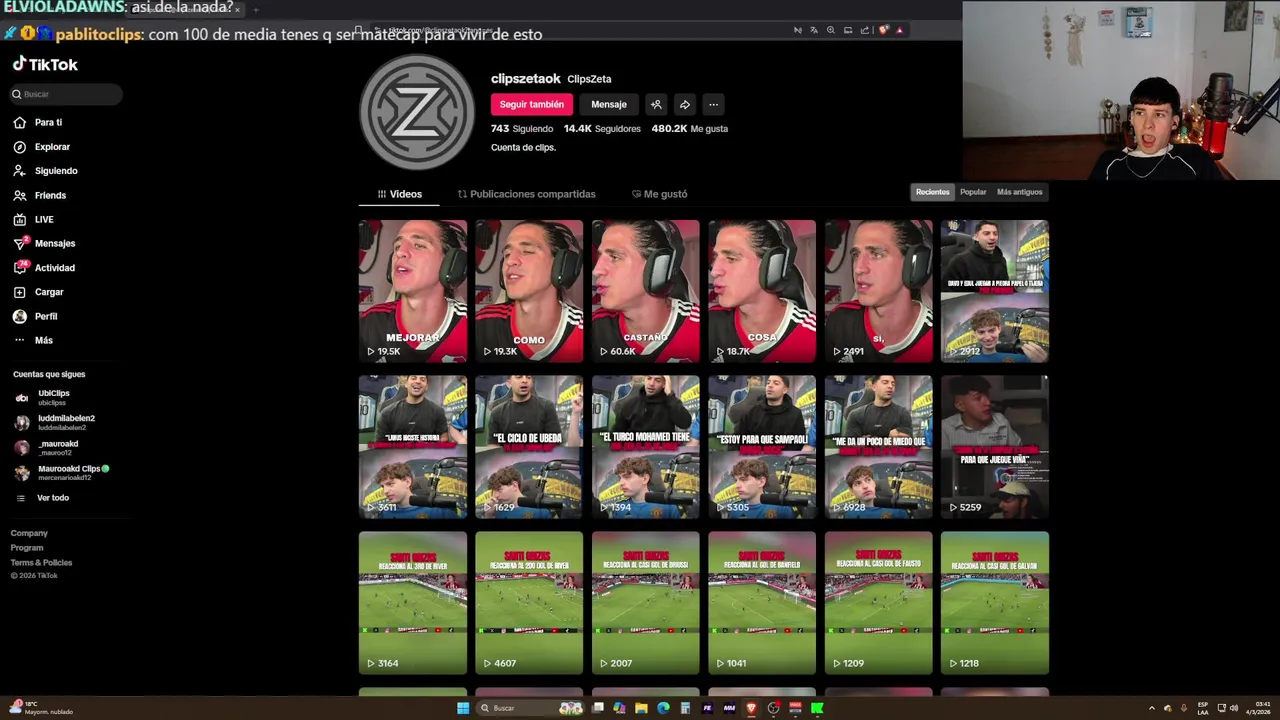Expand Terms & Policies footer section
The width and height of the screenshot is (1280, 720).
[41, 562]
